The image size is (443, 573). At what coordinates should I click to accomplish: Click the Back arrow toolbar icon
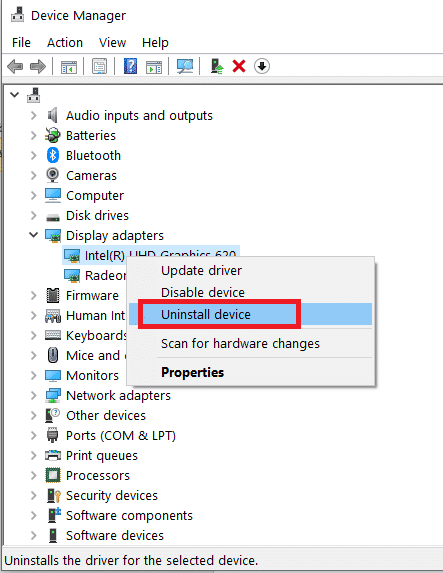coord(15,67)
